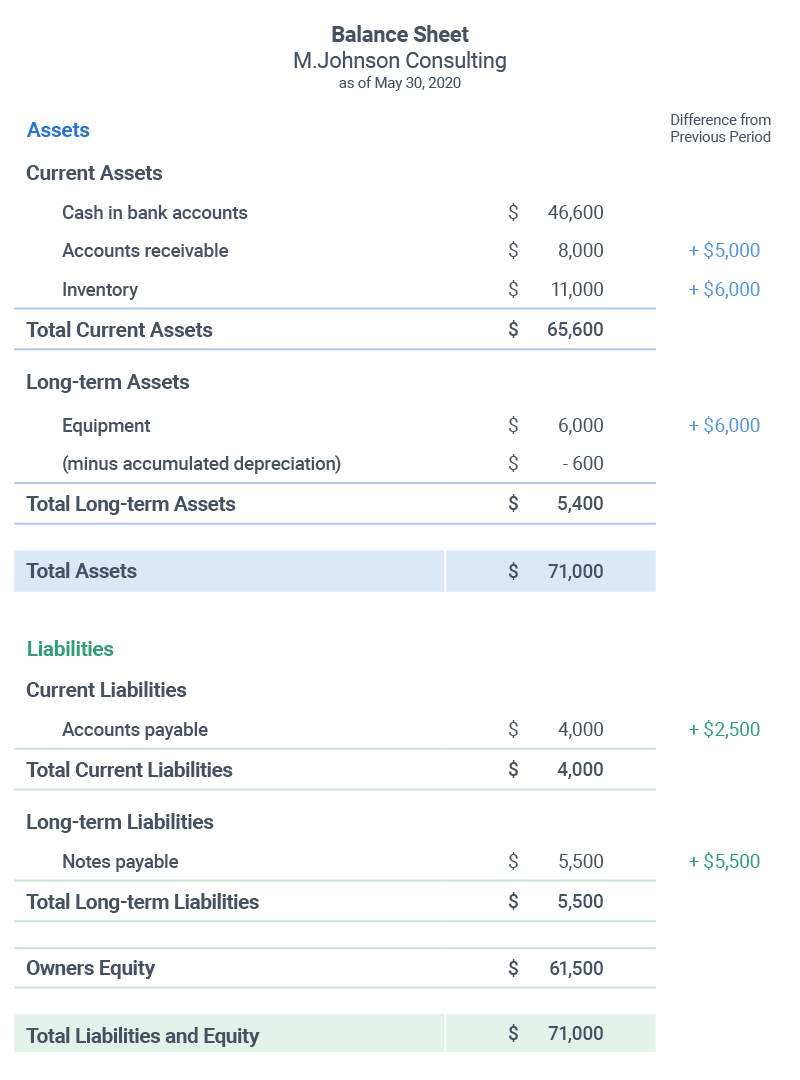Select the Inventory amount 11,000

tap(577, 290)
